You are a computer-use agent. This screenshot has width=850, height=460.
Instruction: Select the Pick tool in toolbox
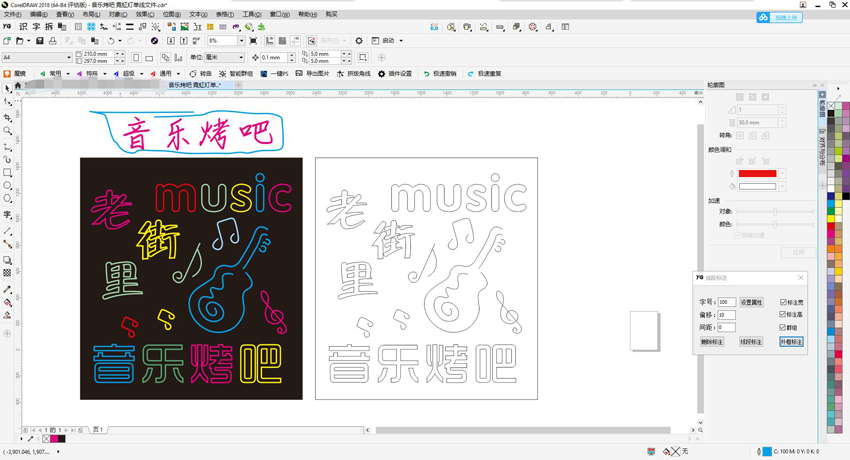7,88
